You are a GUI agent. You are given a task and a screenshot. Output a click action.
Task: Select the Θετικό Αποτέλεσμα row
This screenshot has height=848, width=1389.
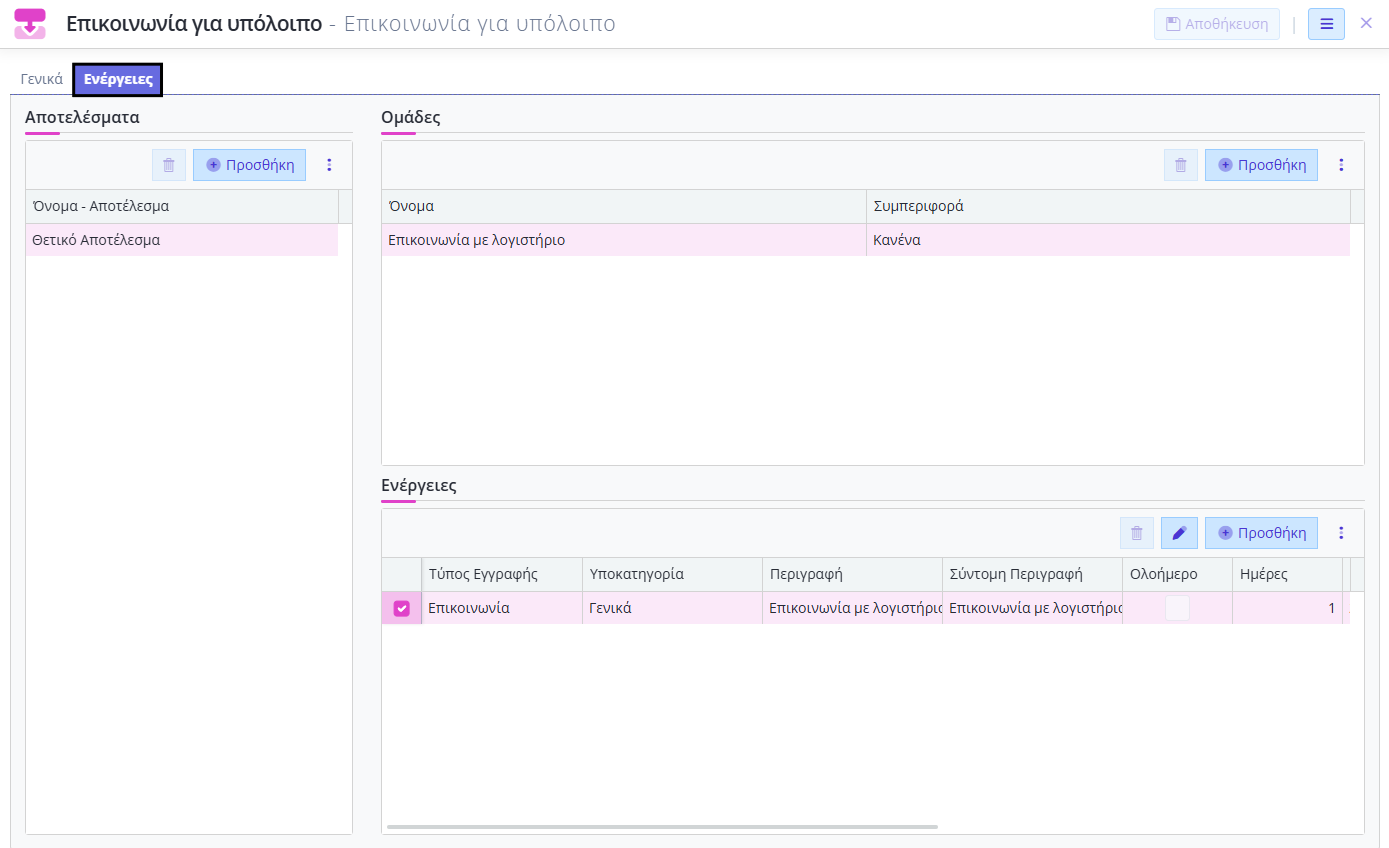click(181, 240)
